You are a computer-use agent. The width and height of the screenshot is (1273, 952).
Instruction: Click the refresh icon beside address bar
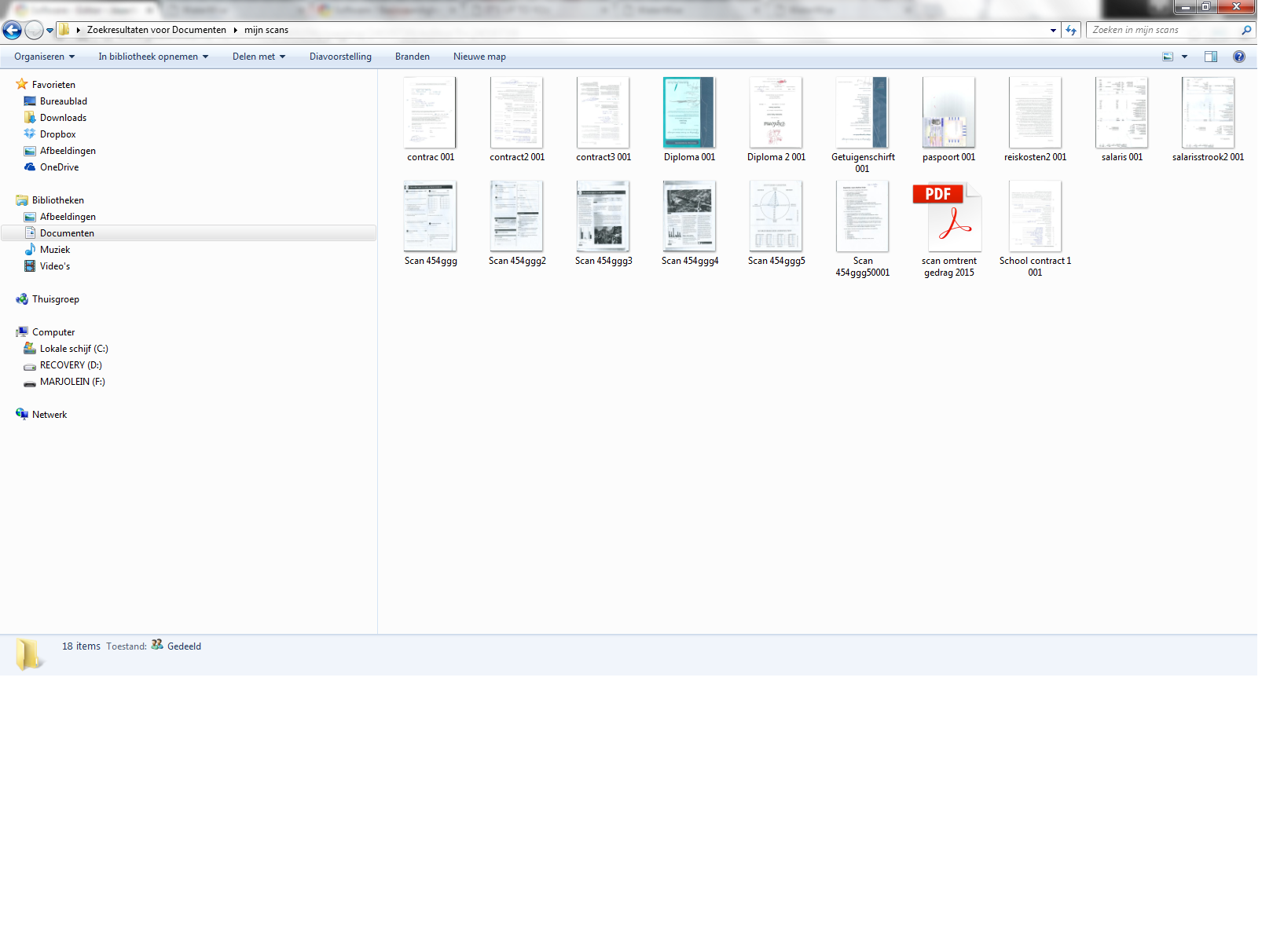point(1071,31)
